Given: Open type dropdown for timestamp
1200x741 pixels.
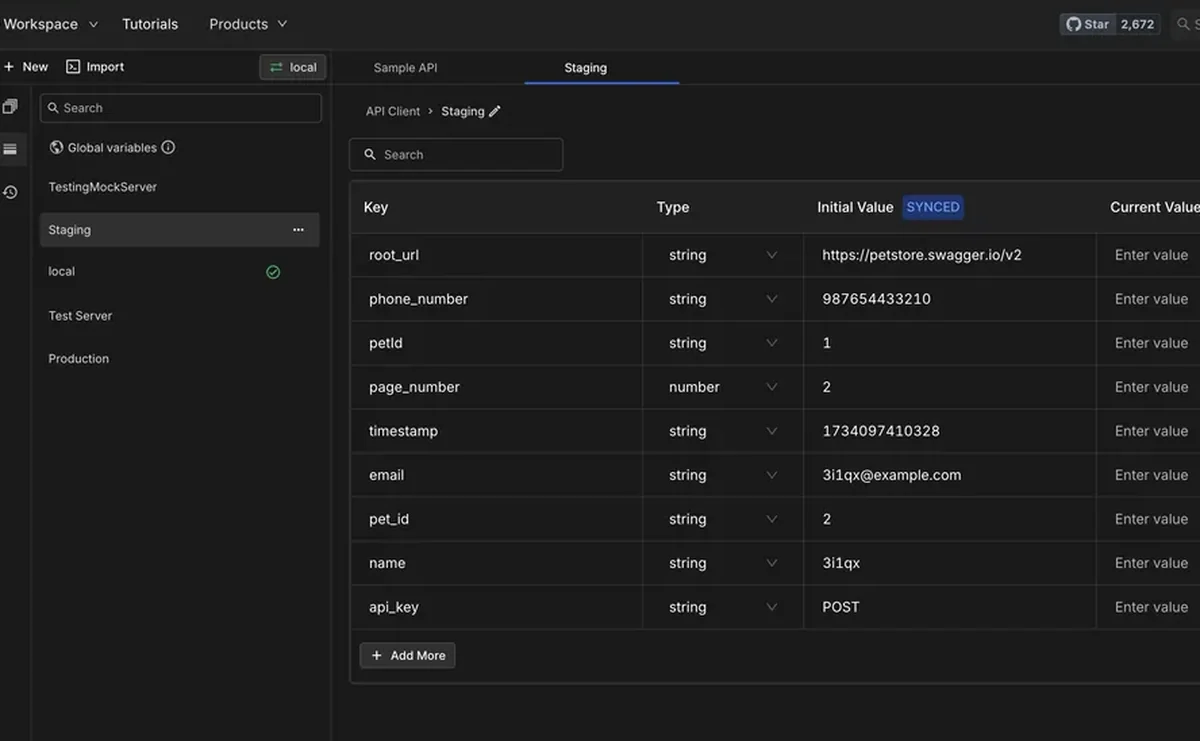Looking at the screenshot, I should click(723, 431).
